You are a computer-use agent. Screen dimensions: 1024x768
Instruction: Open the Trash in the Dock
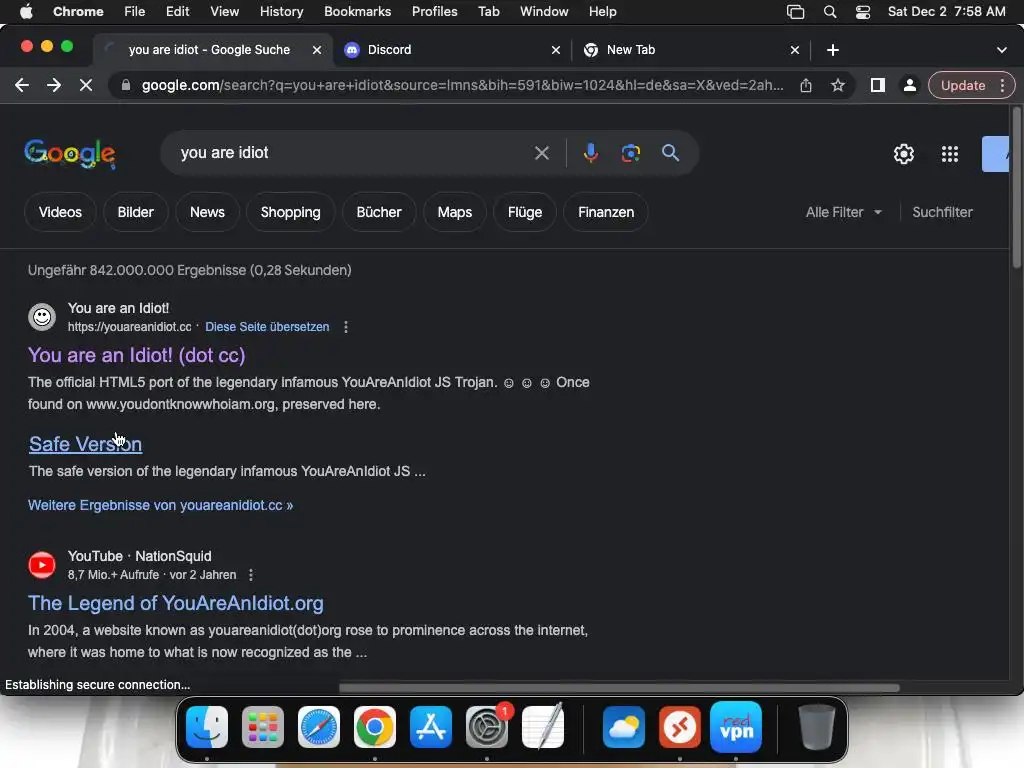816,727
